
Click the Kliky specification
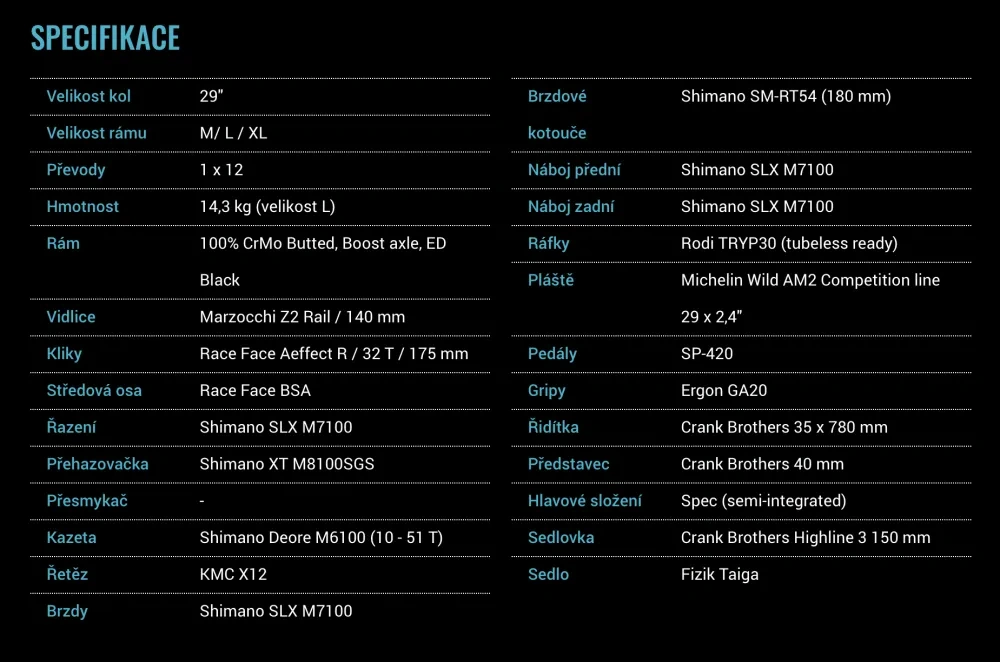(x=64, y=353)
